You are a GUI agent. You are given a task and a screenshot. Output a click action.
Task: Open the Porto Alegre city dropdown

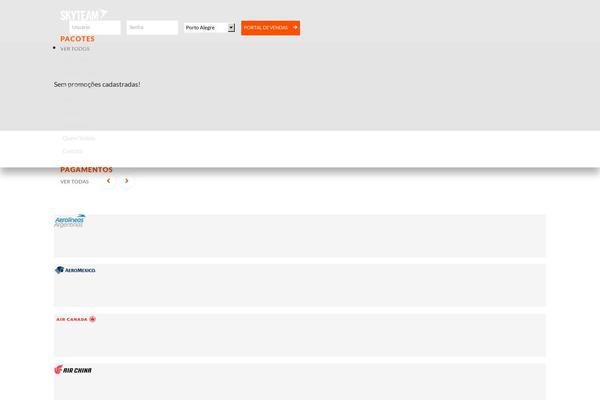point(209,28)
